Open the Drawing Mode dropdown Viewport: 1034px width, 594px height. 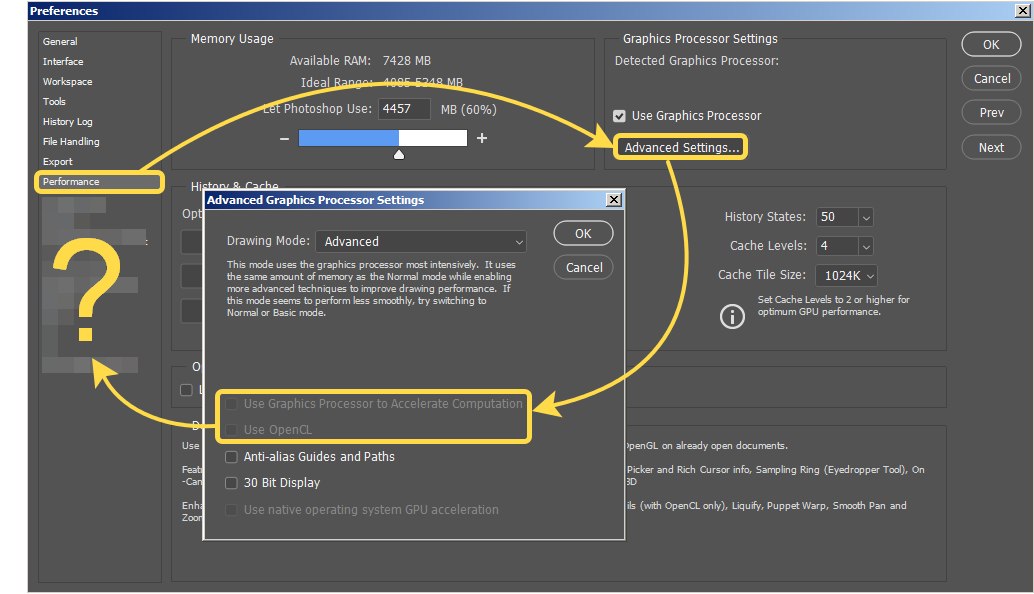click(x=420, y=241)
